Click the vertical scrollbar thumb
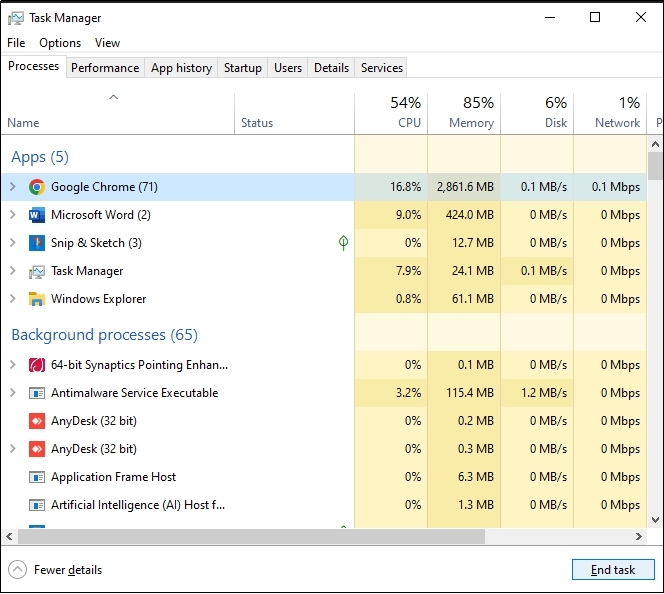Screen dimensions: 664x594 tap(655, 165)
